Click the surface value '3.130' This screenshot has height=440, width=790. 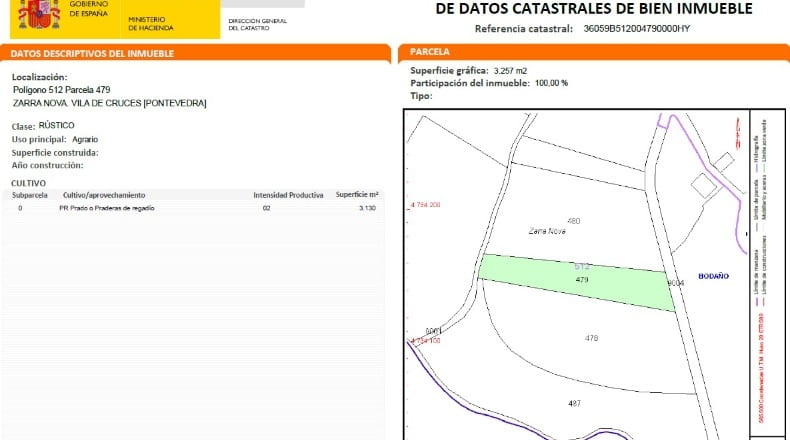pyautogui.click(x=367, y=208)
